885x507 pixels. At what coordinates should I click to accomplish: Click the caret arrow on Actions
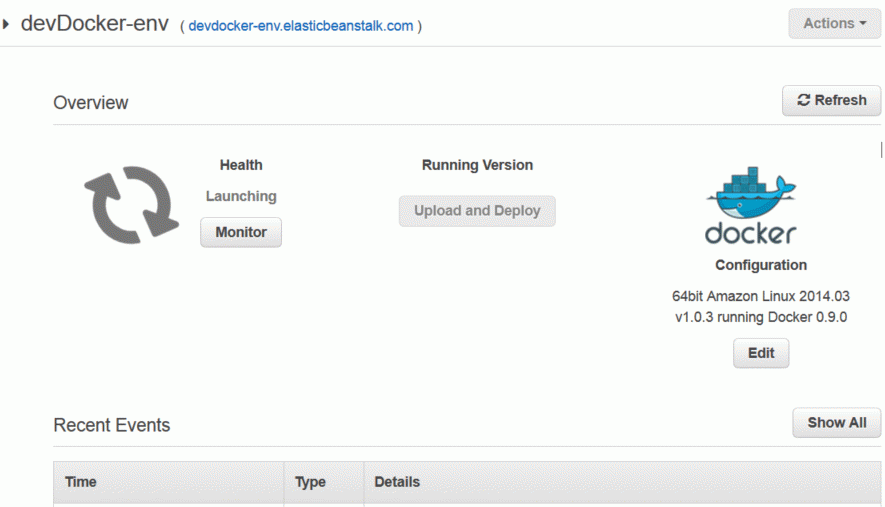[x=862, y=24]
